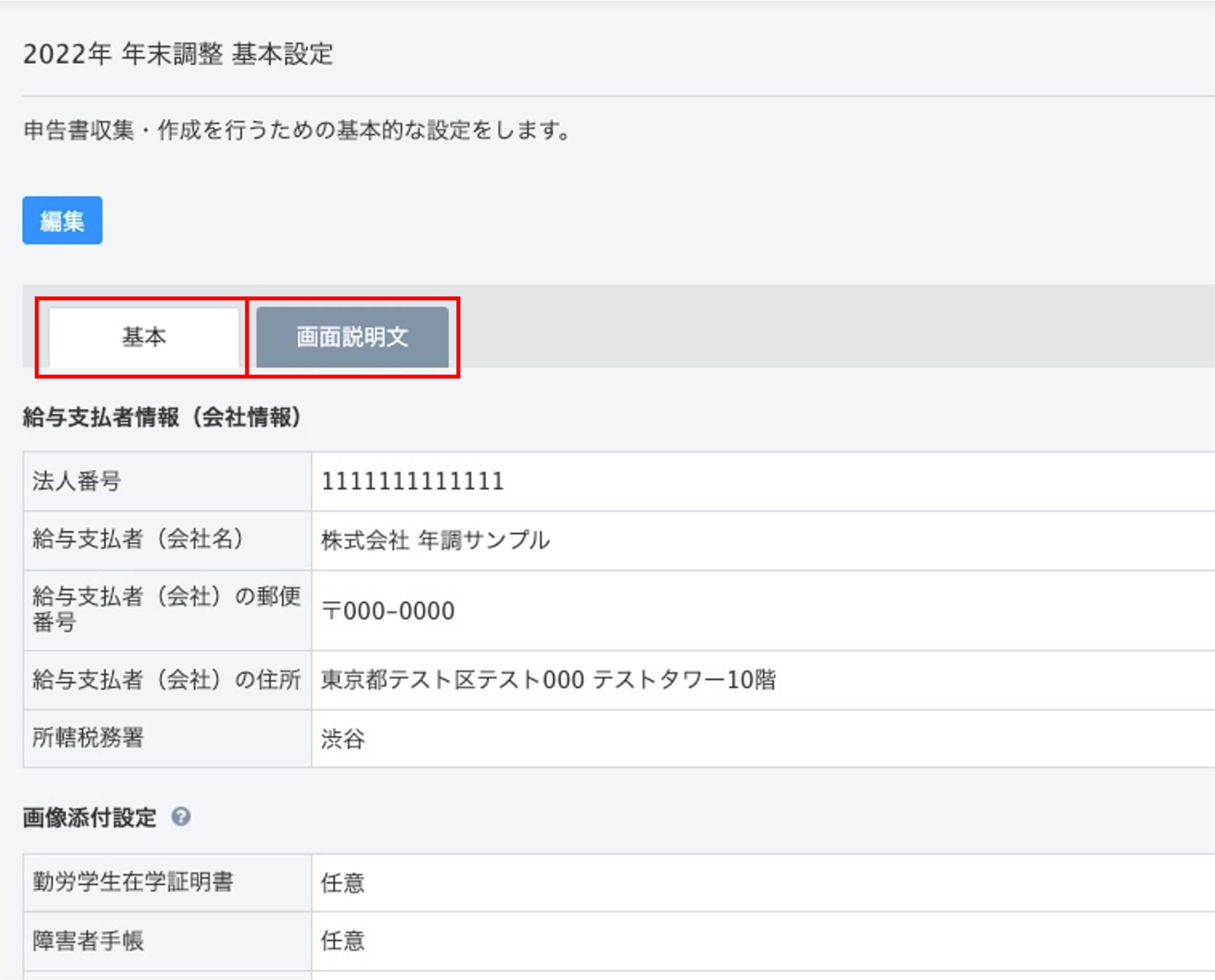
Task: Click the 給与支払者情報（会社情報） heading
Action: click(162, 417)
